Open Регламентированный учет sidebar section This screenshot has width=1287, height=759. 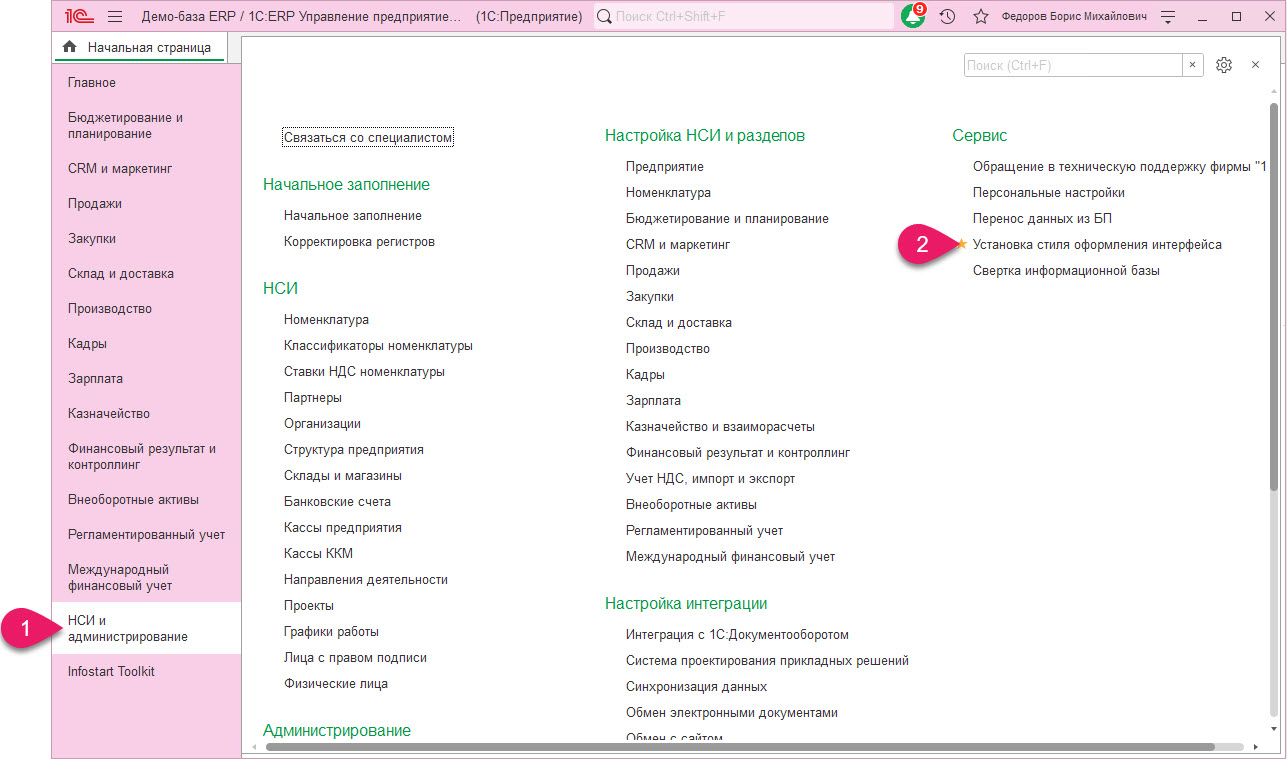146,535
